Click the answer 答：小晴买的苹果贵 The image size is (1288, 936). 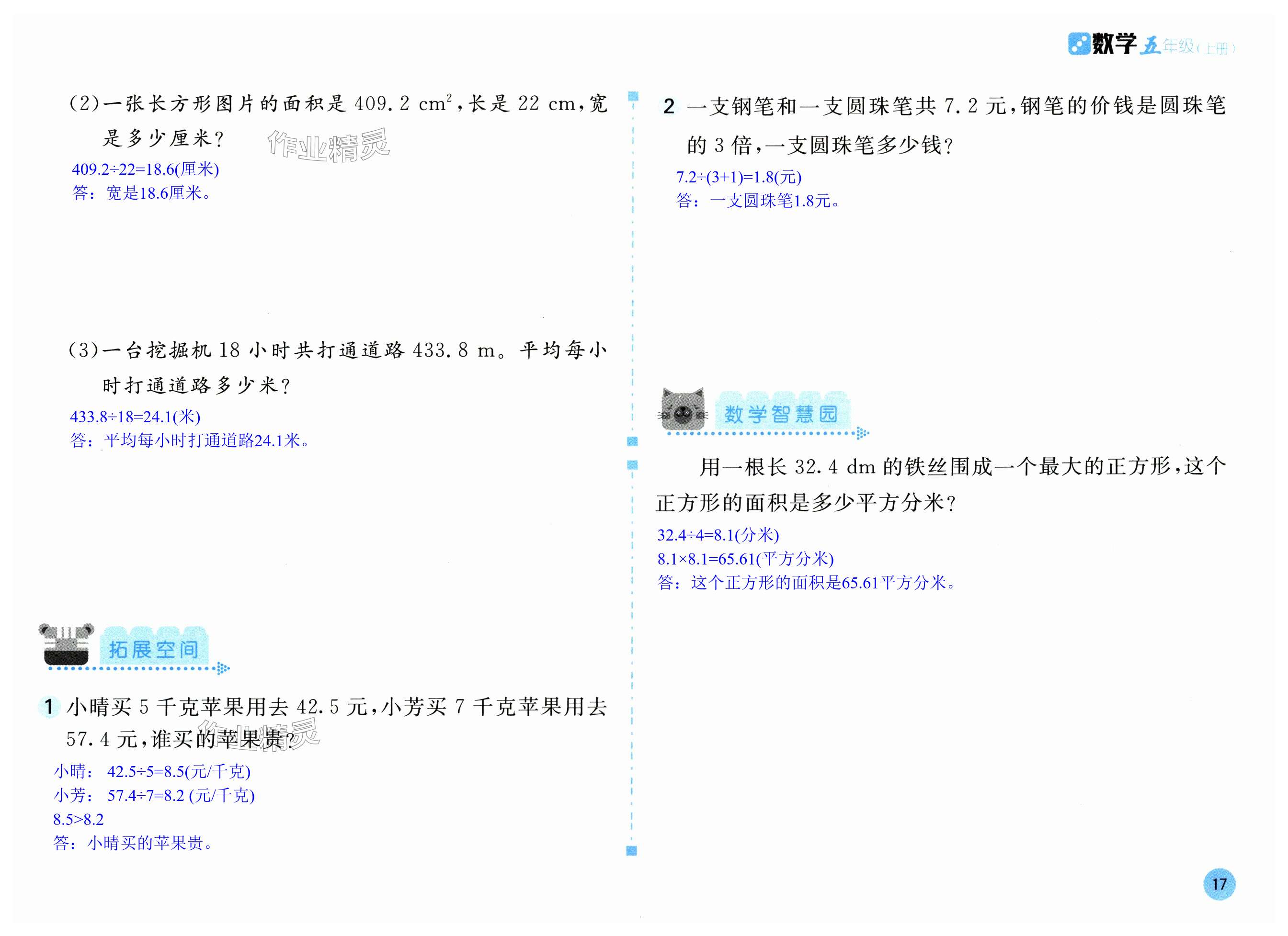tap(133, 843)
